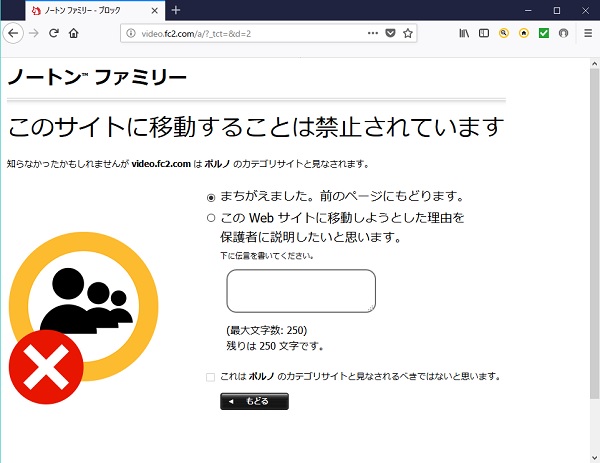Open a new tab with the plus button
The width and height of the screenshot is (600, 463).
[x=176, y=10]
